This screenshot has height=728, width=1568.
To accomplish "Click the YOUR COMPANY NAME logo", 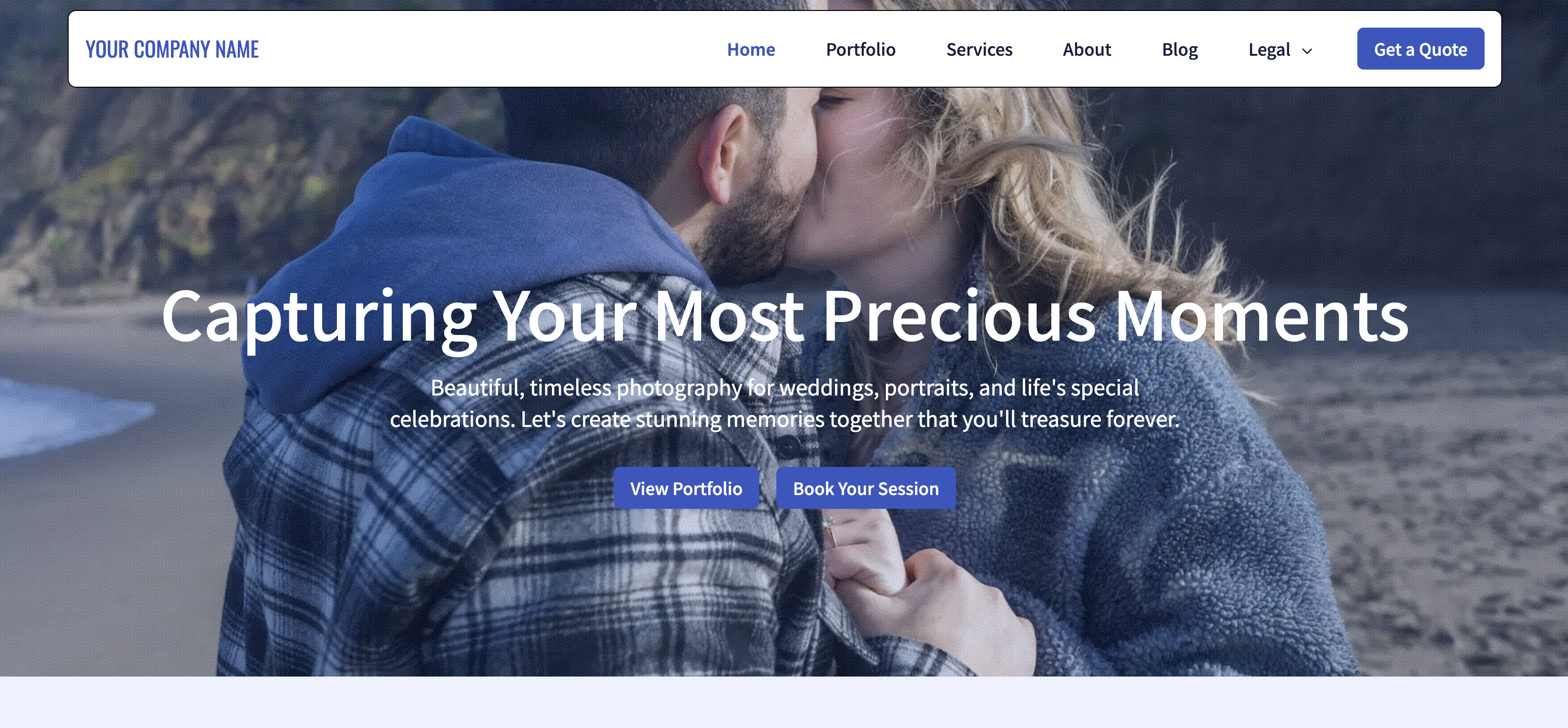I will [172, 49].
